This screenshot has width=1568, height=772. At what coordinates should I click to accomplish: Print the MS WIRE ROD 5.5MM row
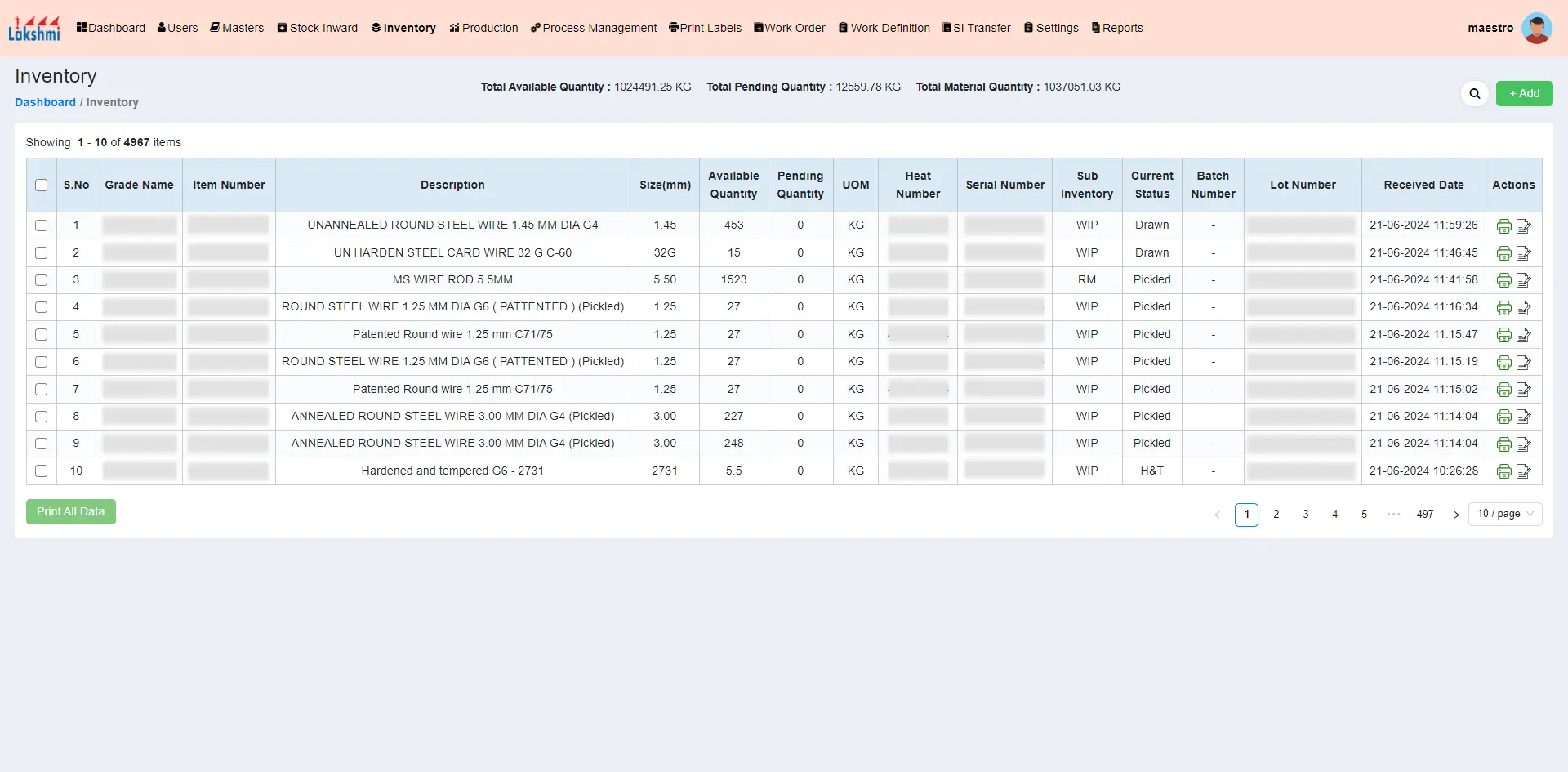(x=1503, y=280)
